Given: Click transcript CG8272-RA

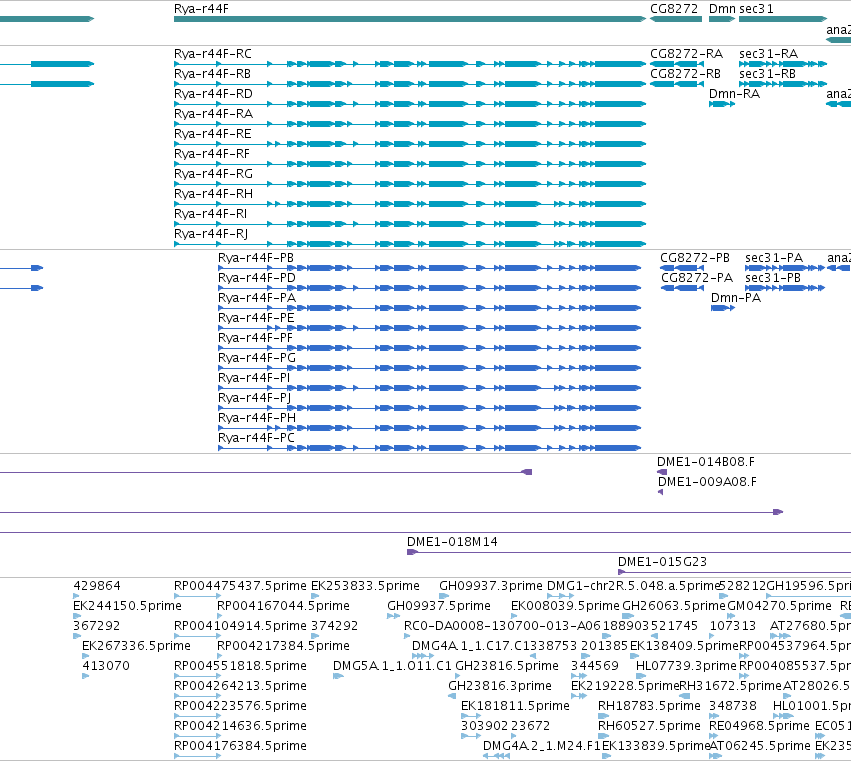Looking at the screenshot, I should tap(687, 54).
